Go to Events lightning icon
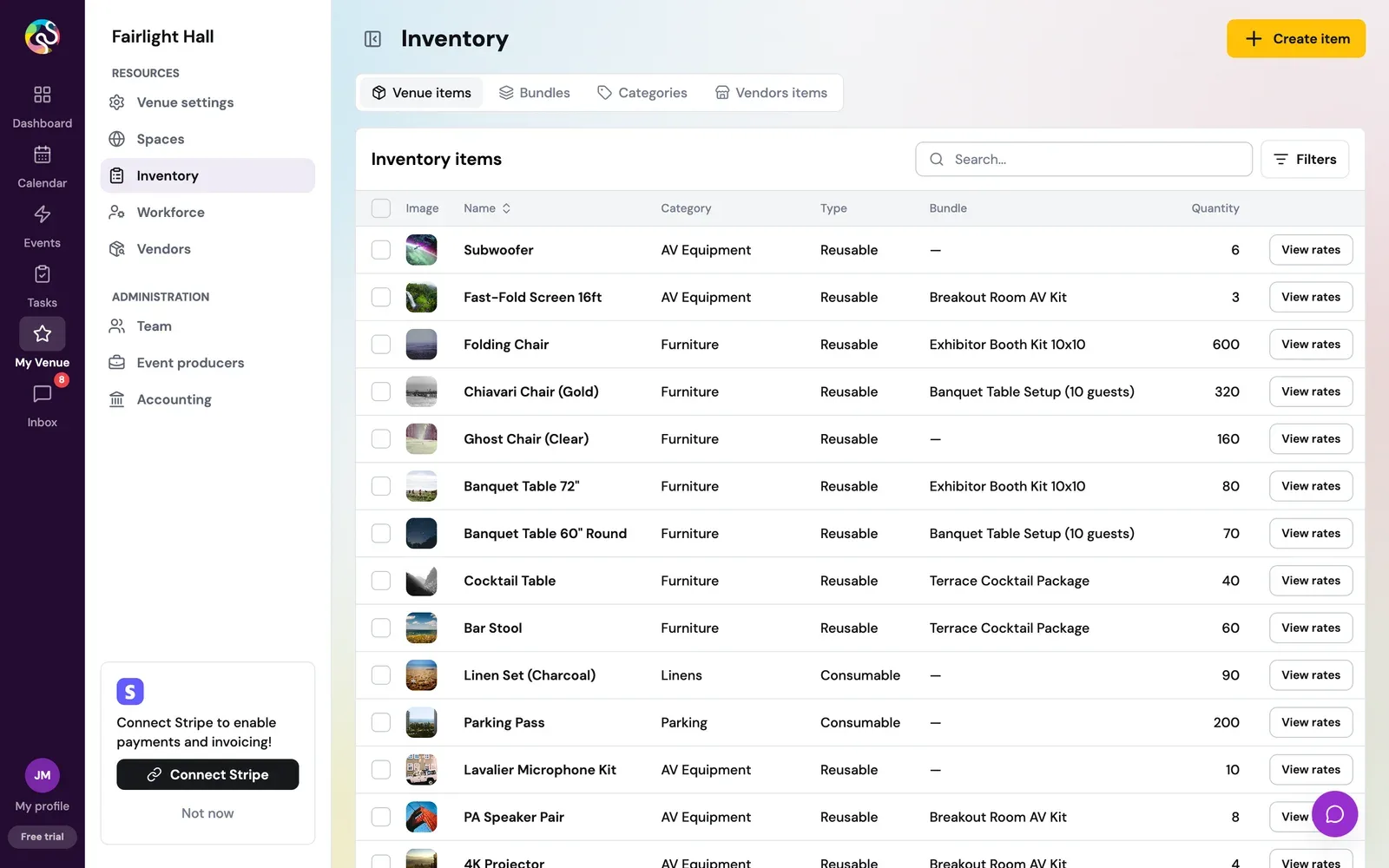The image size is (1389, 868). 42,214
